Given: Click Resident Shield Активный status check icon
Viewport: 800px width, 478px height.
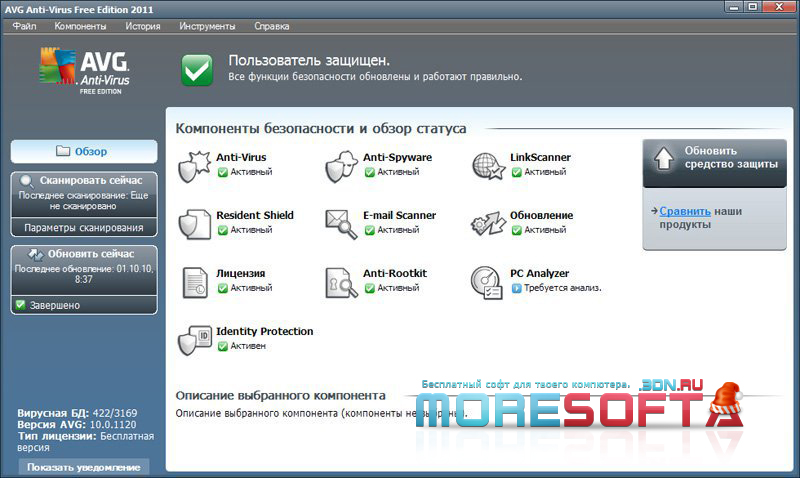Looking at the screenshot, I should (x=222, y=230).
